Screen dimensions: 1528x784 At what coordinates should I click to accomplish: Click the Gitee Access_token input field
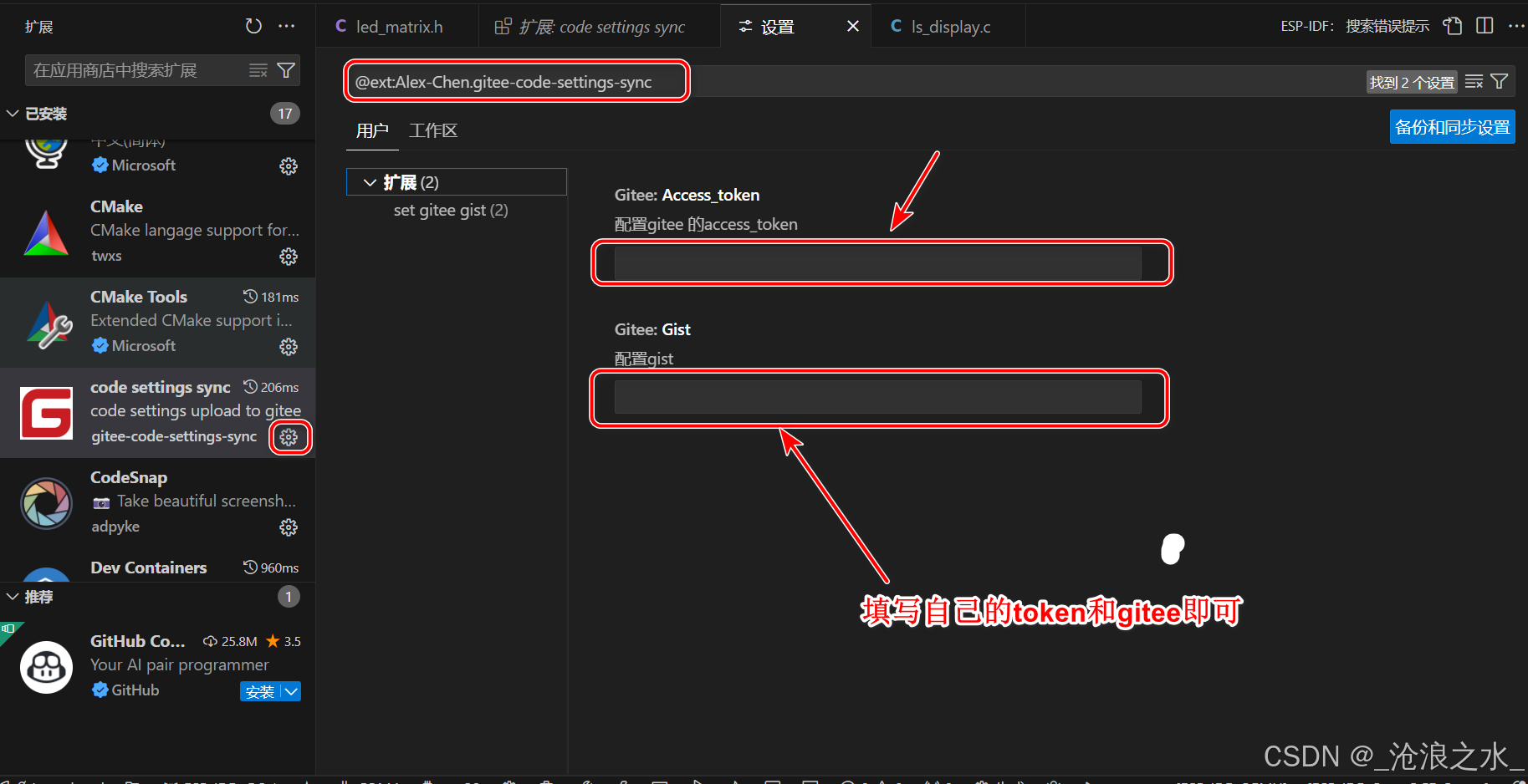click(878, 262)
